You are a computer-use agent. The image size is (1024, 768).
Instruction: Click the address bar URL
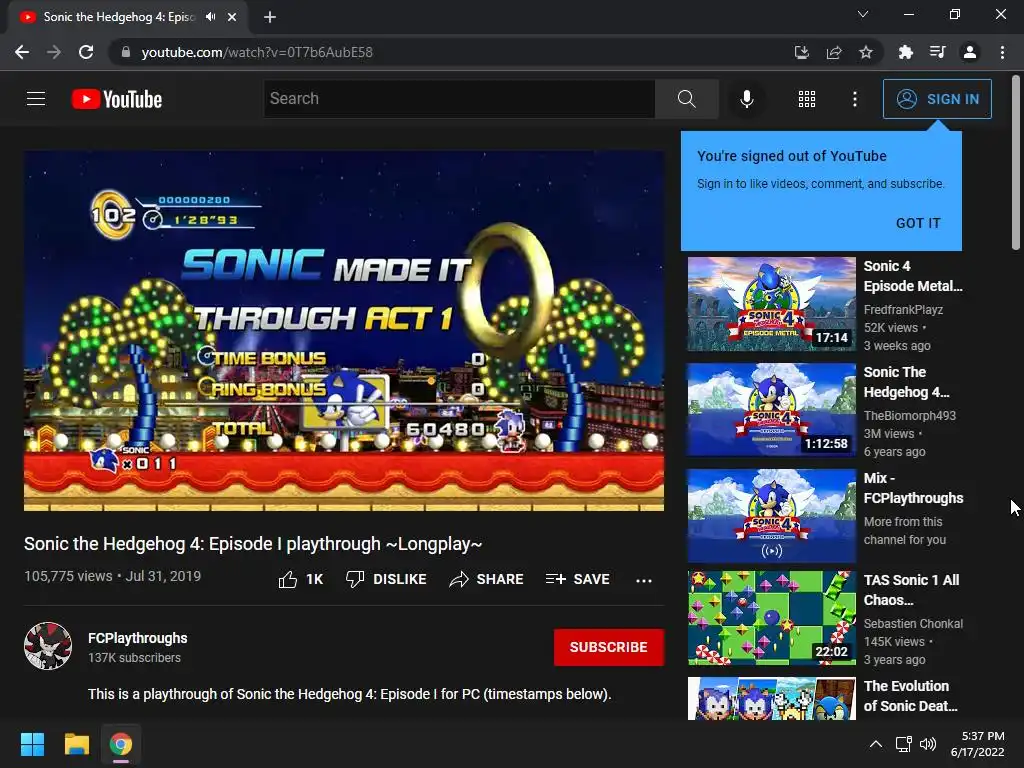click(257, 52)
